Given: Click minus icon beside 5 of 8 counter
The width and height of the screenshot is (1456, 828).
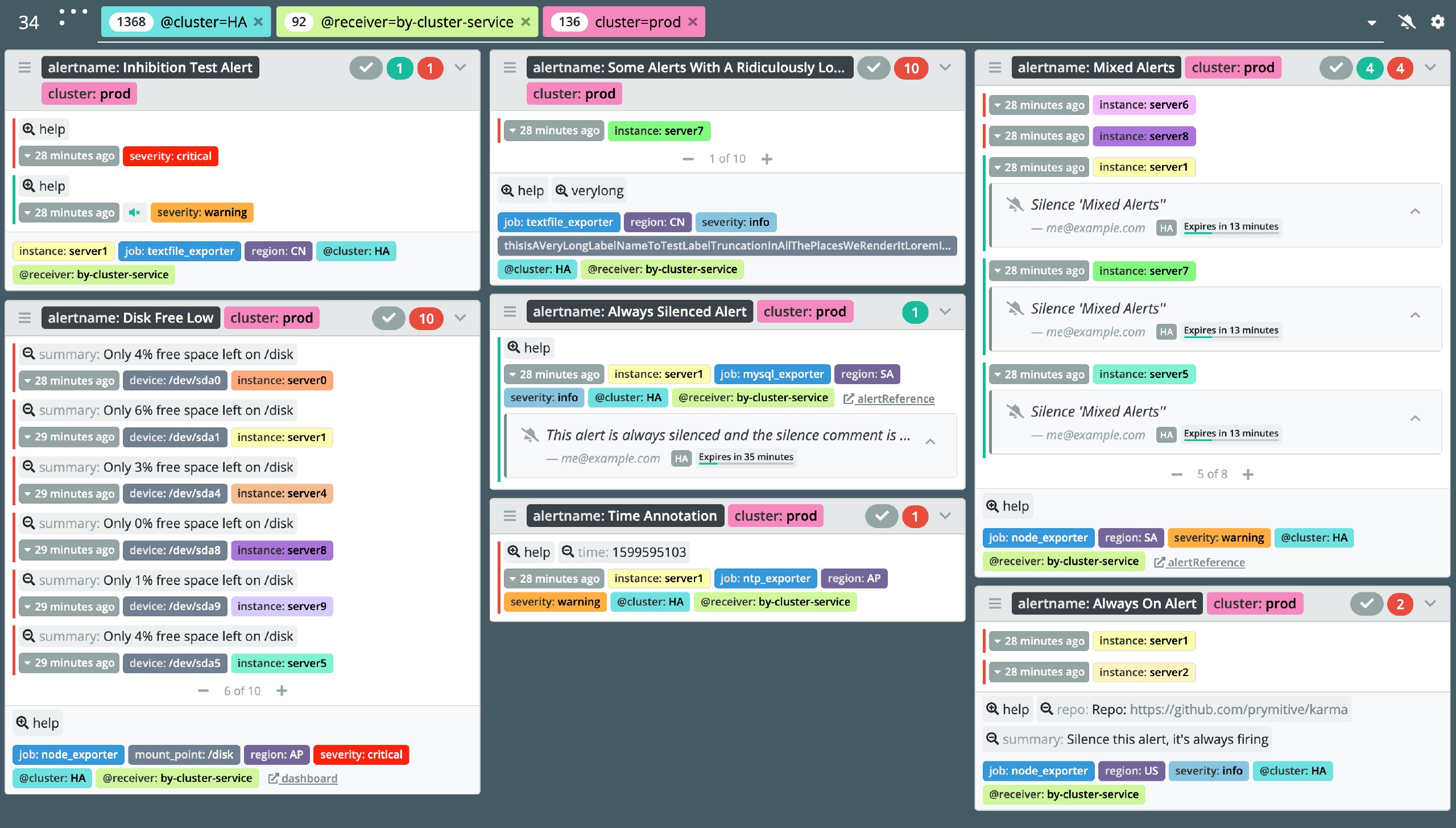Looking at the screenshot, I should pyautogui.click(x=1177, y=474).
